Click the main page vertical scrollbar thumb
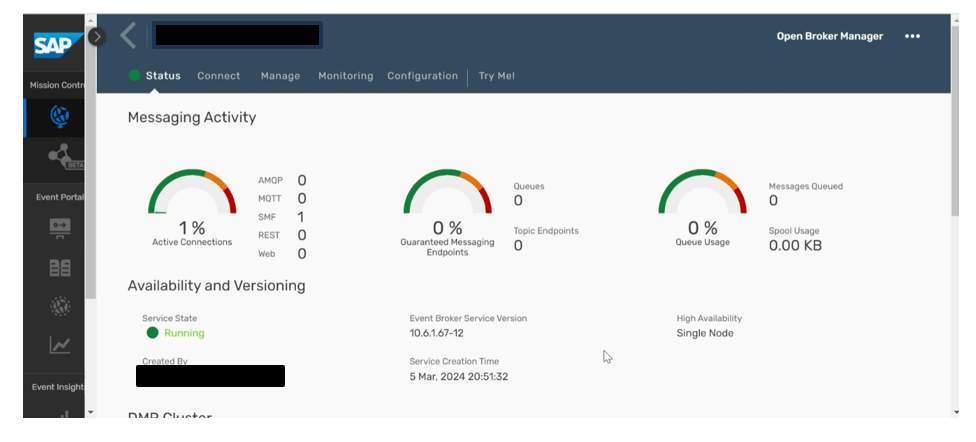Screen dimensions: 976x442 (955, 121)
